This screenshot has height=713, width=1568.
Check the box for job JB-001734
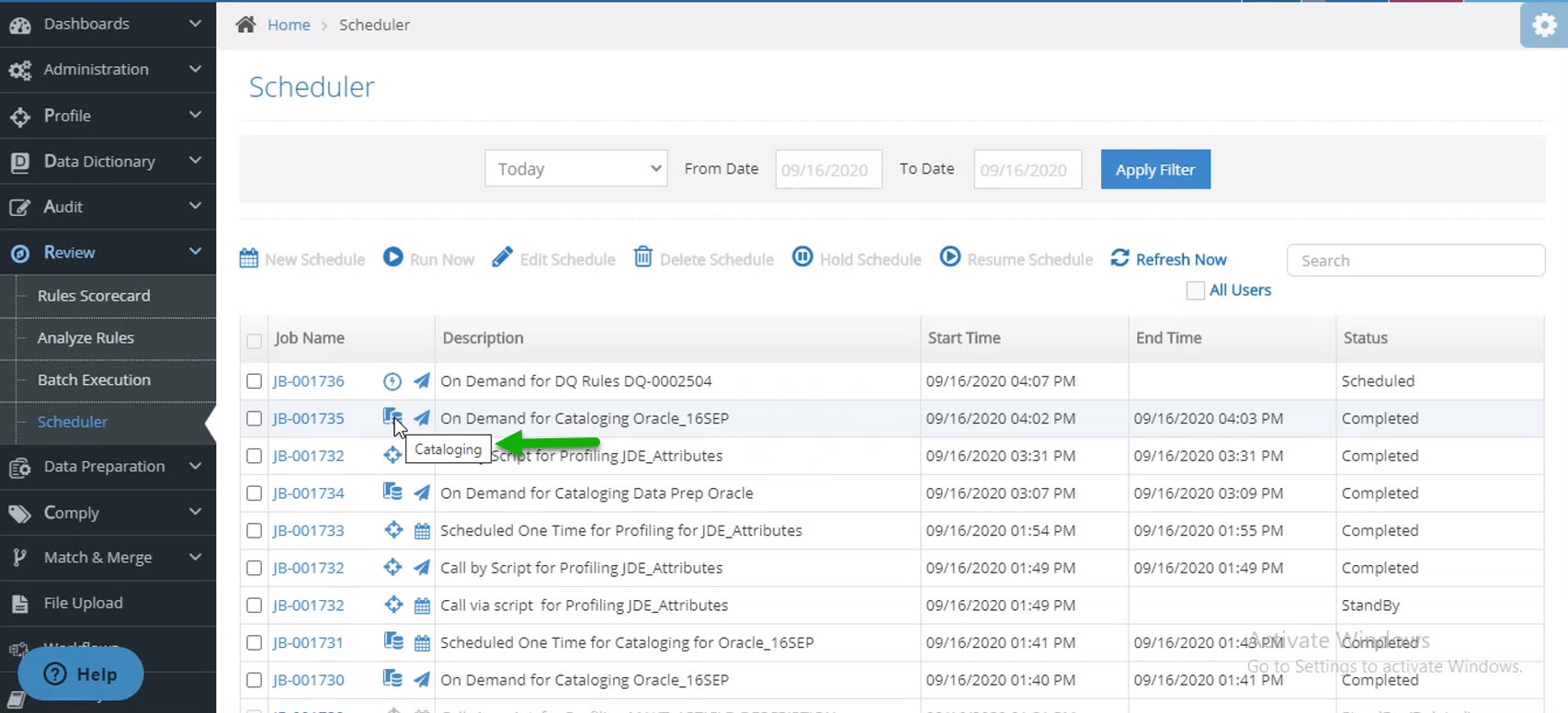coord(255,493)
